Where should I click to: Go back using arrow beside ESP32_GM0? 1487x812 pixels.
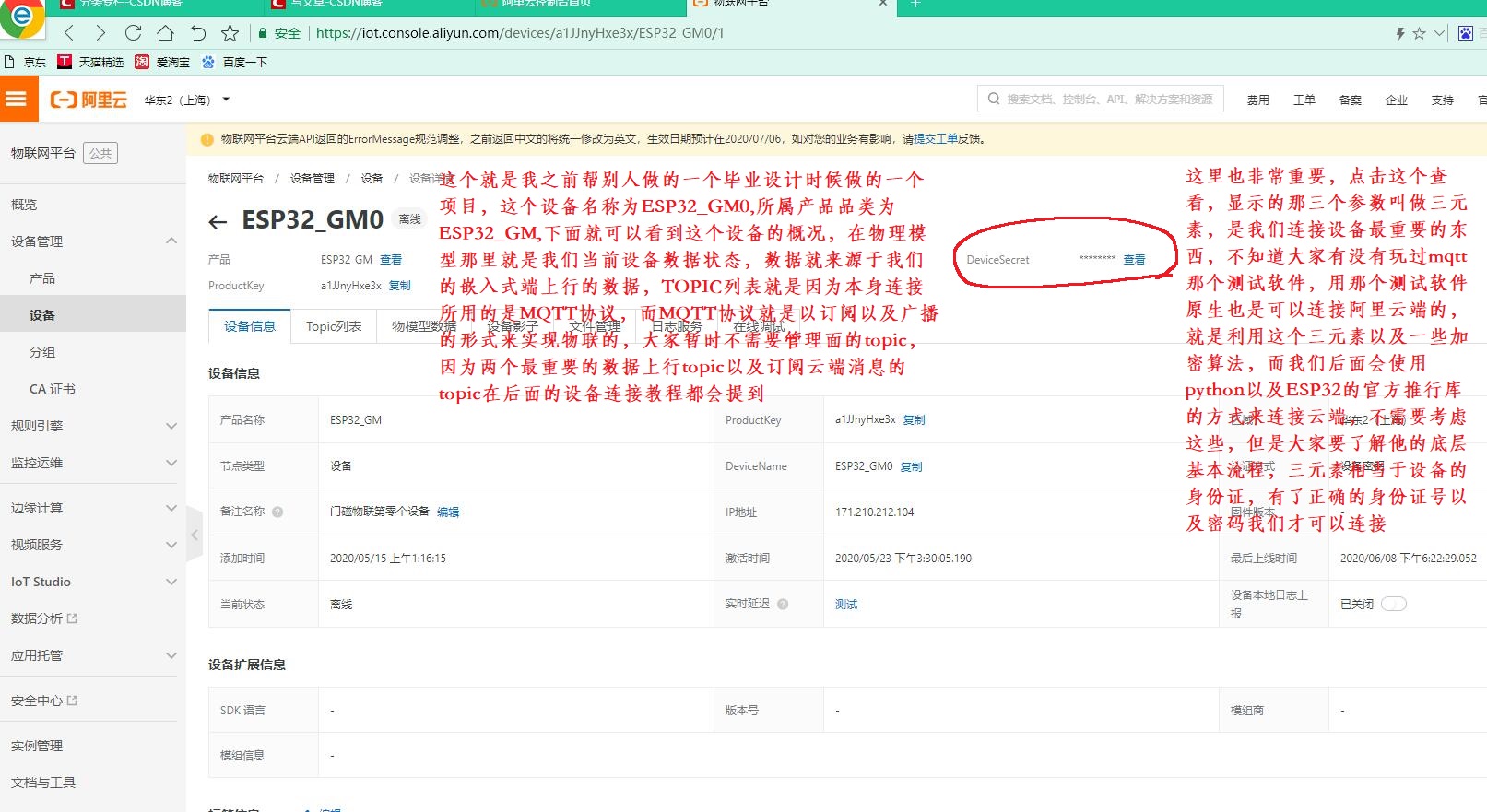coord(218,221)
